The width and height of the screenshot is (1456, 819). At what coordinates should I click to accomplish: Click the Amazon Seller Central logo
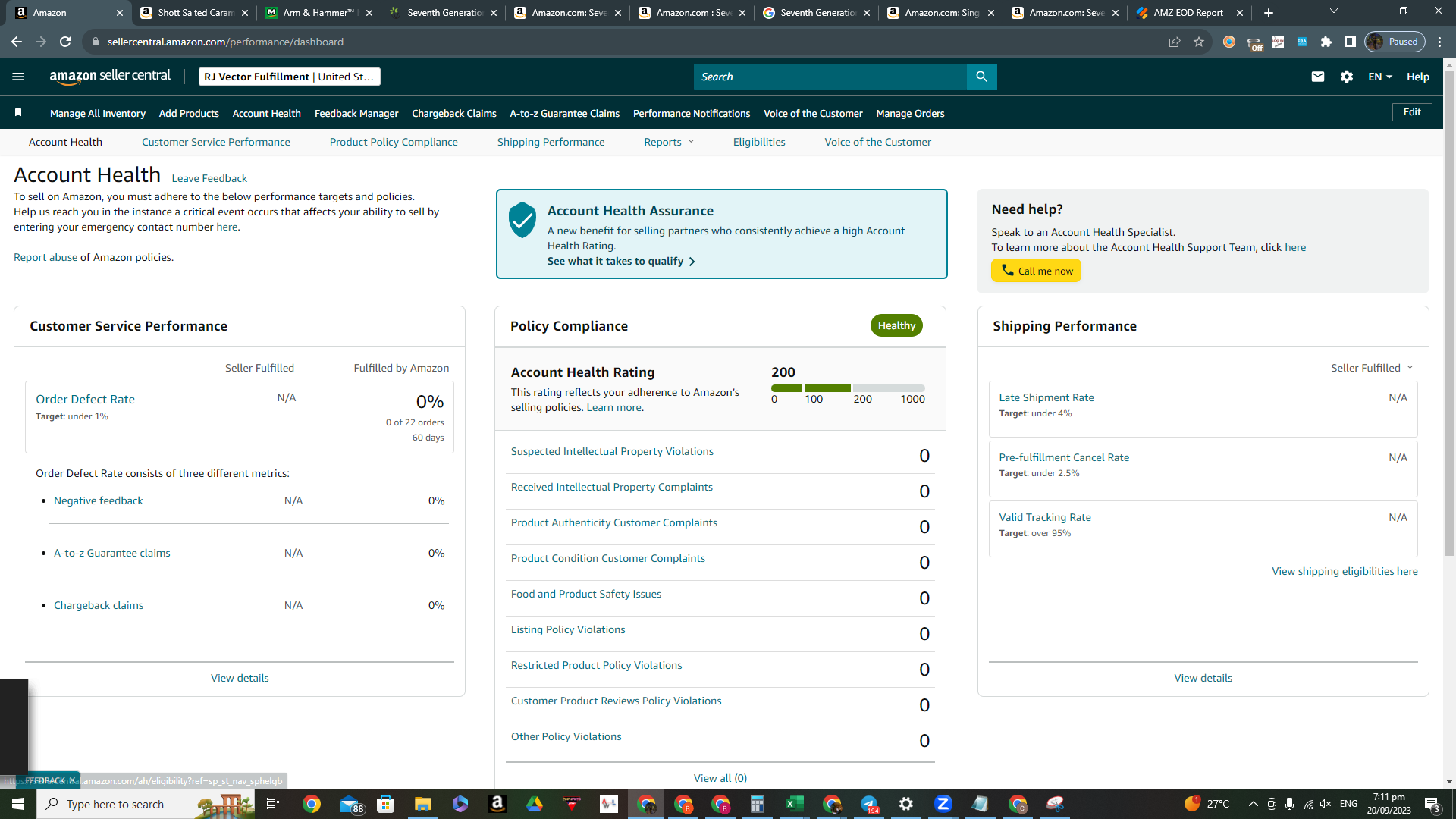point(110,77)
